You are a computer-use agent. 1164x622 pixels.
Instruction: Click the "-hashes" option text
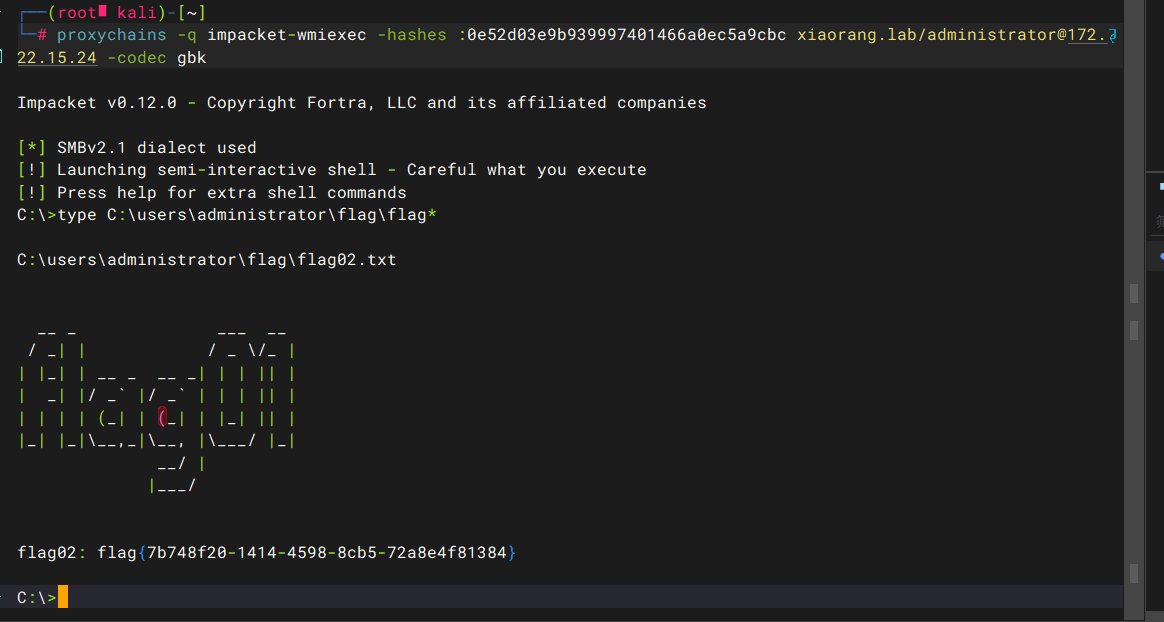[412, 35]
